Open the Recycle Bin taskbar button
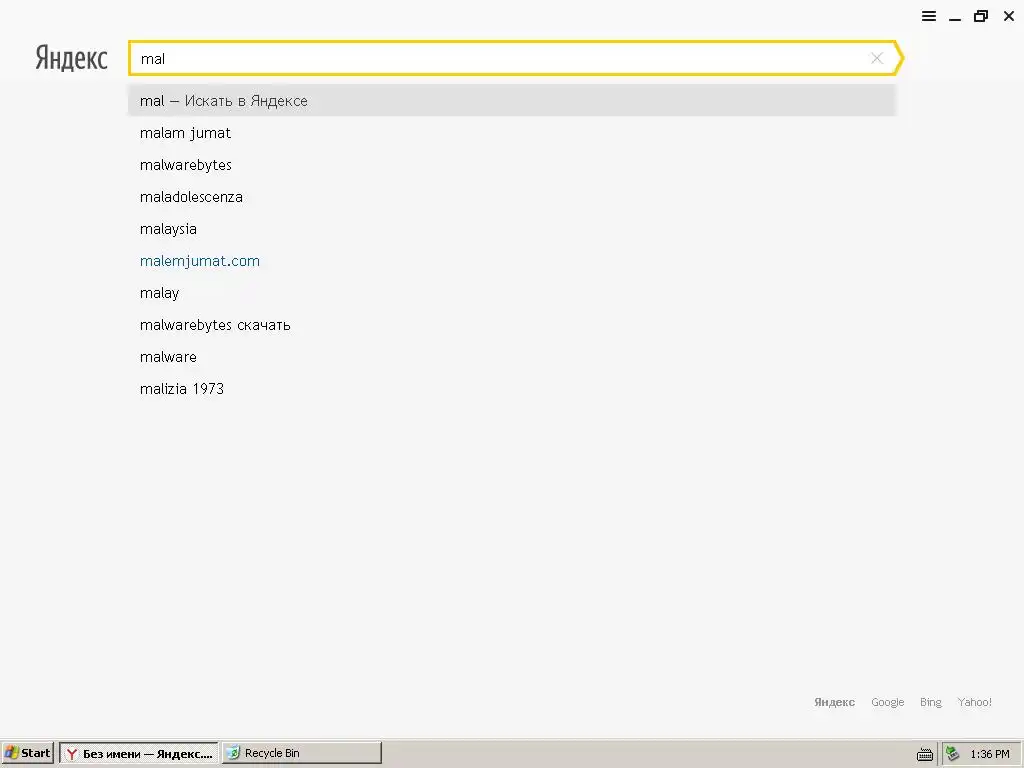Screen dimensions: 1024x768 point(301,753)
